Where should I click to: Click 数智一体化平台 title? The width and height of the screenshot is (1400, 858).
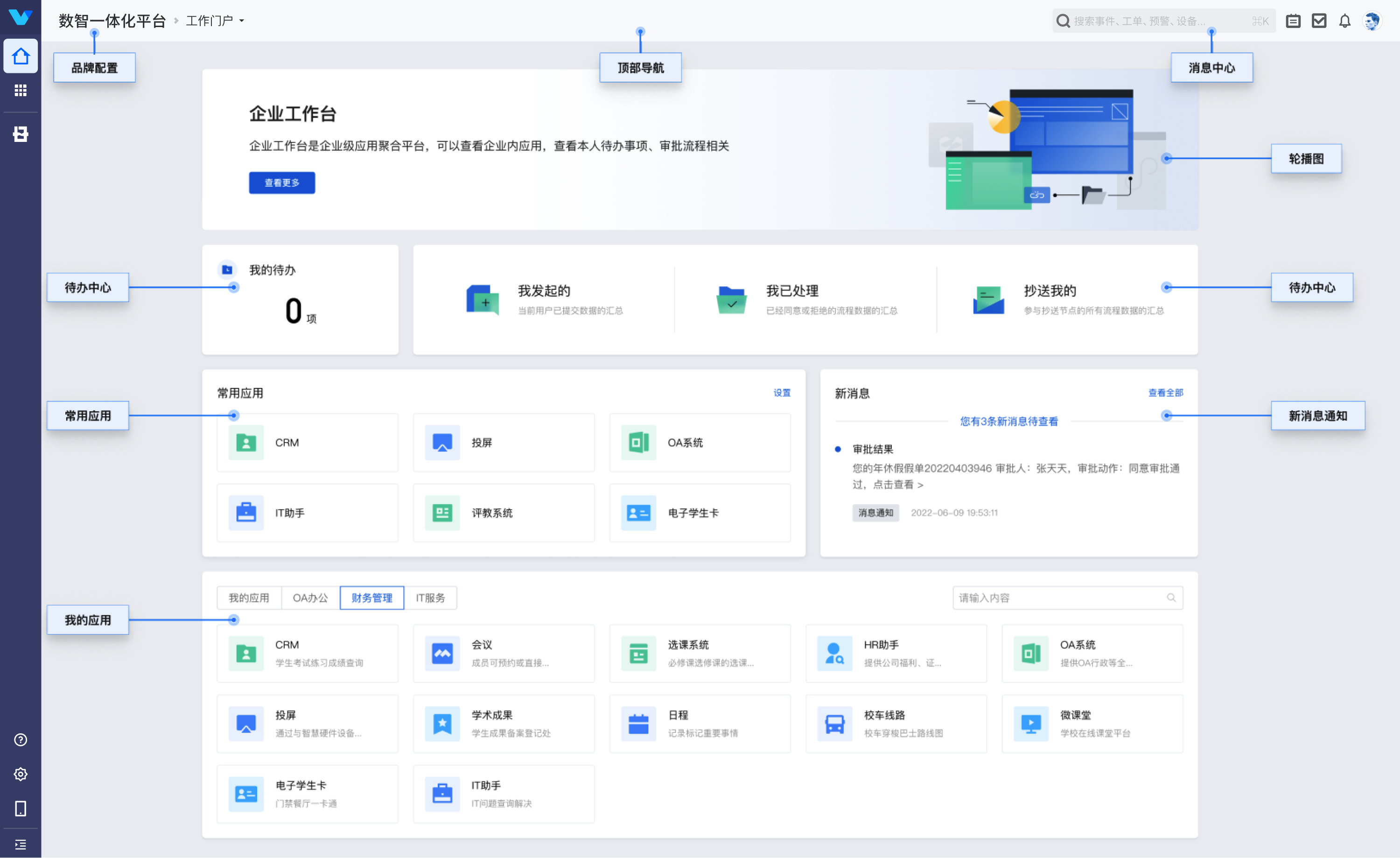pyautogui.click(x=112, y=21)
